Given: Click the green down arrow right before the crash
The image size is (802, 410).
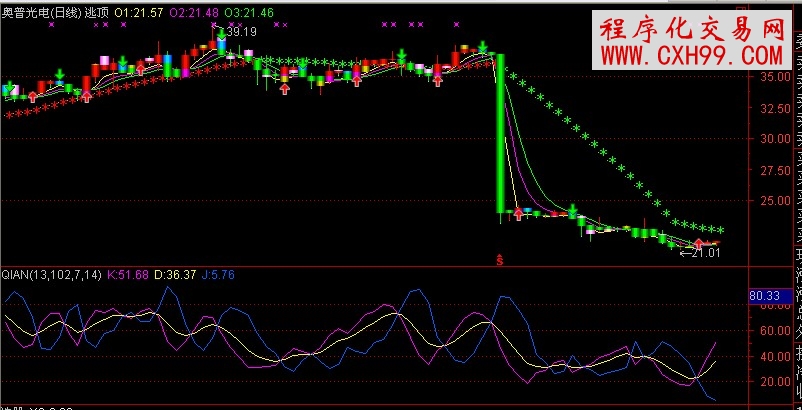Looking at the screenshot, I should 483,47.
